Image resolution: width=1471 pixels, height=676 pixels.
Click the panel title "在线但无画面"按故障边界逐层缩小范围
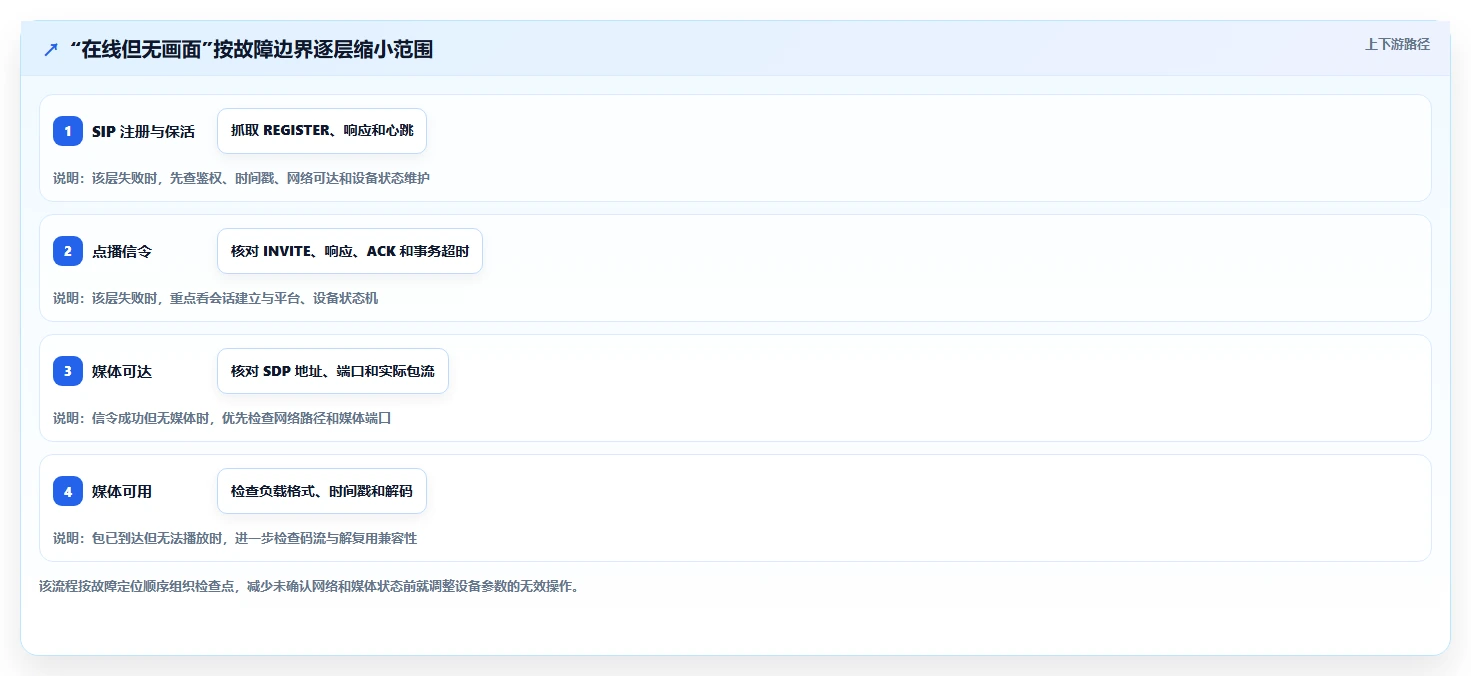click(x=252, y=49)
